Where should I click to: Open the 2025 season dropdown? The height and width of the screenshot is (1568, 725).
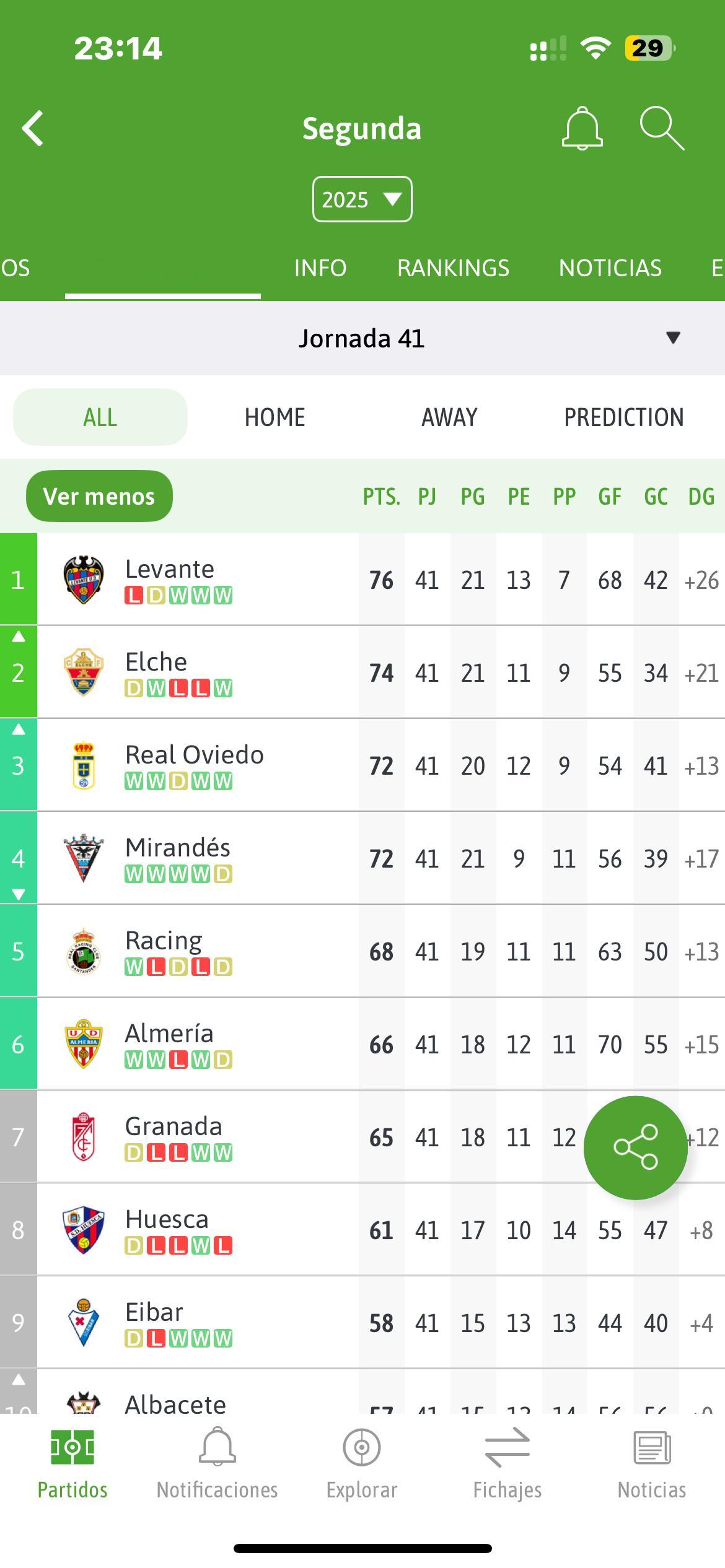tap(362, 199)
